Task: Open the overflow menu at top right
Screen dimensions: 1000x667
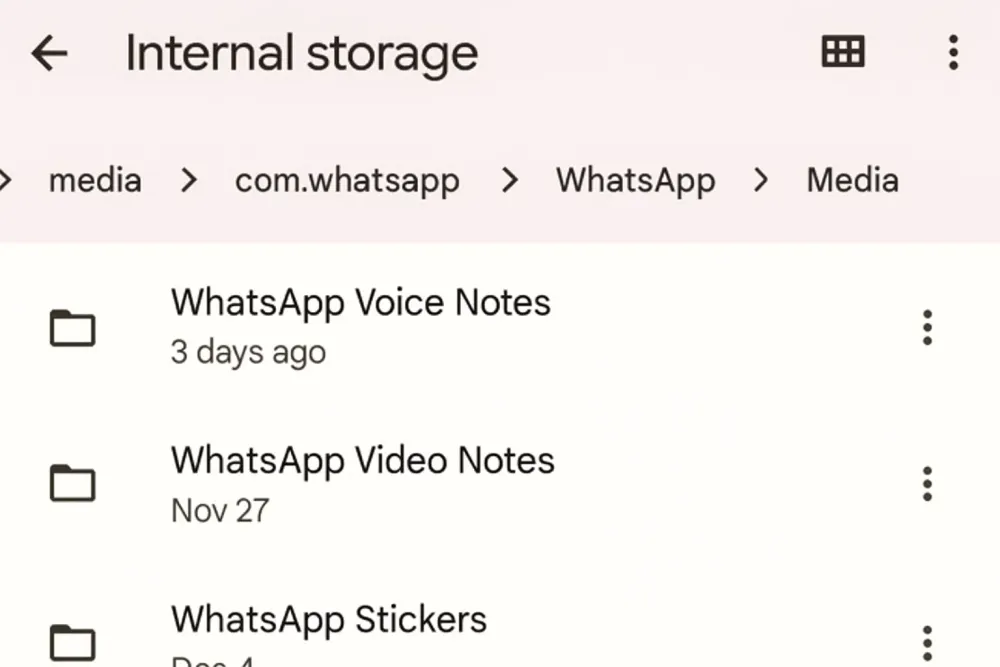Action: tap(953, 52)
